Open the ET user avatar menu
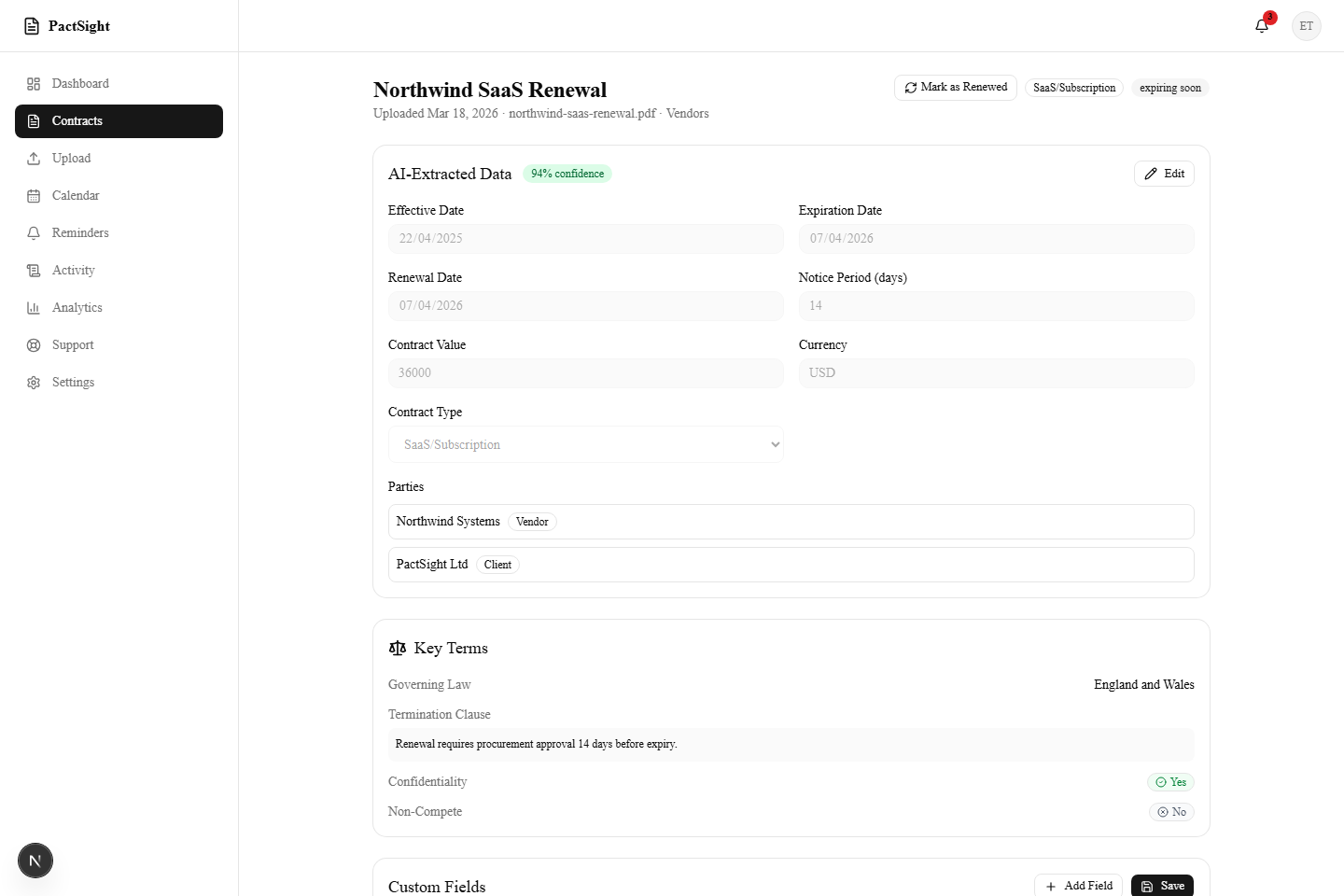The image size is (1344, 896). pyautogui.click(x=1306, y=26)
